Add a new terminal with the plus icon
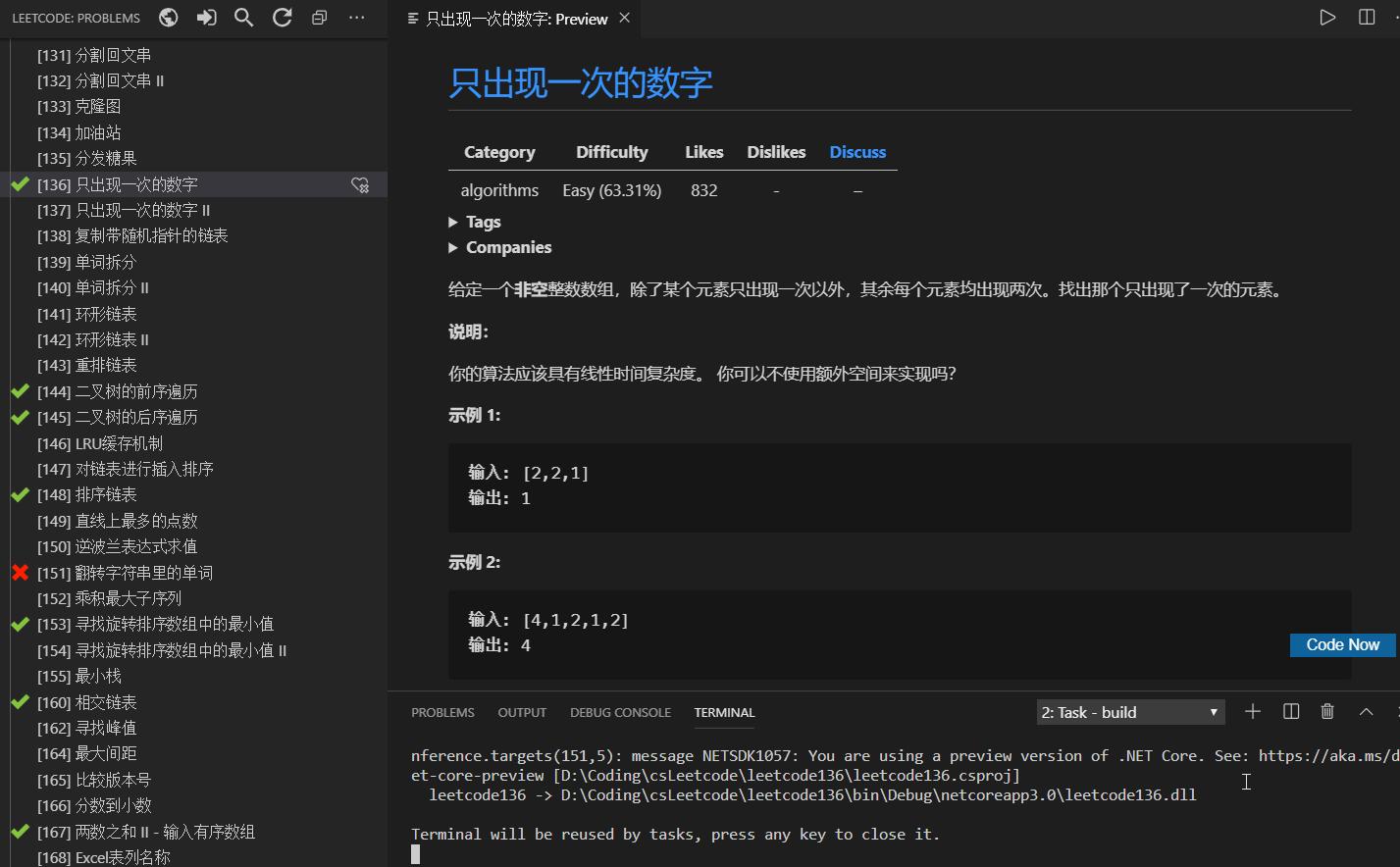Image resolution: width=1400 pixels, height=867 pixels. click(x=1252, y=711)
